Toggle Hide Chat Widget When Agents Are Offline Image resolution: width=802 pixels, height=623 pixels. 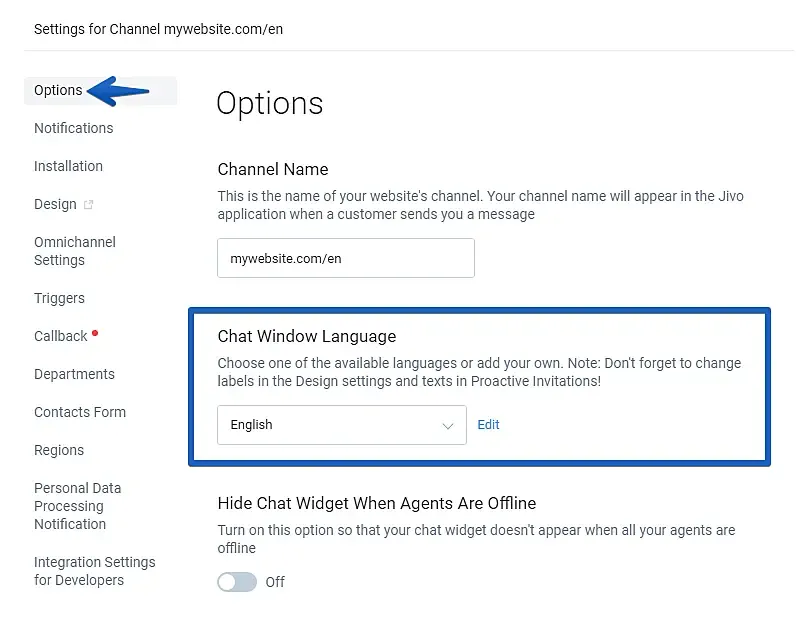tap(237, 582)
